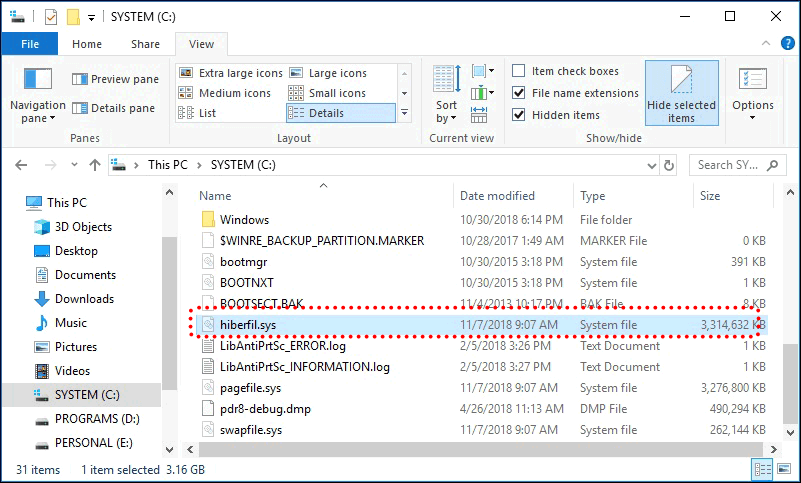Click the Up arrow navigation icon
Viewport: 801px width, 483px height.
[95, 165]
